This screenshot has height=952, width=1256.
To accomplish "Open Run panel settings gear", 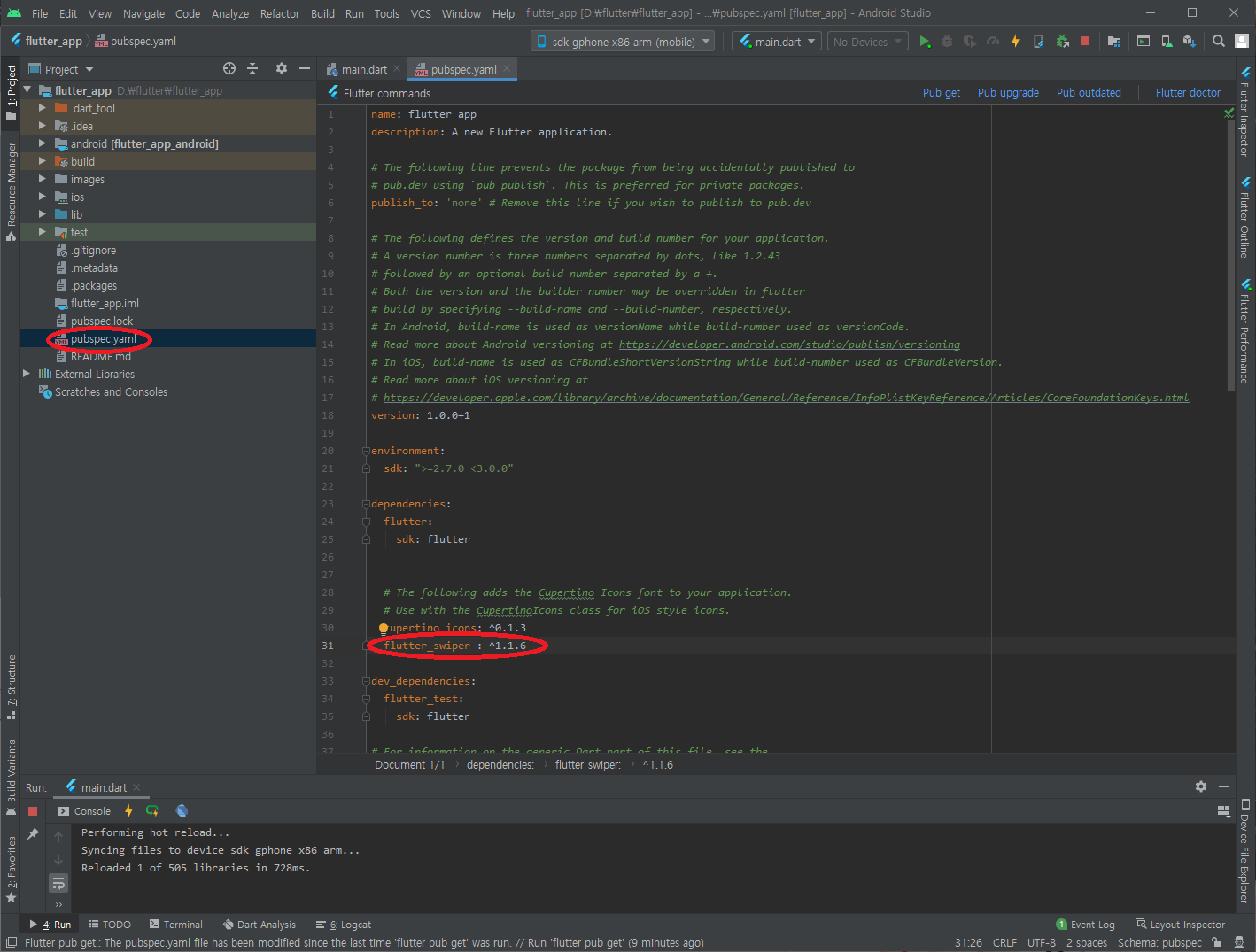I will [1201, 786].
